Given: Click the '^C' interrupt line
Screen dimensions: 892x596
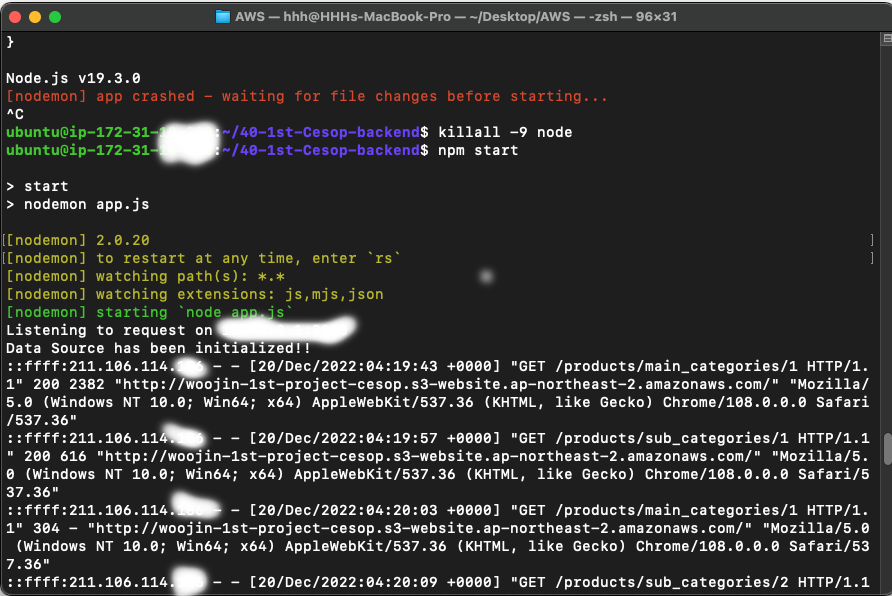Looking at the screenshot, I should click(x=15, y=114).
